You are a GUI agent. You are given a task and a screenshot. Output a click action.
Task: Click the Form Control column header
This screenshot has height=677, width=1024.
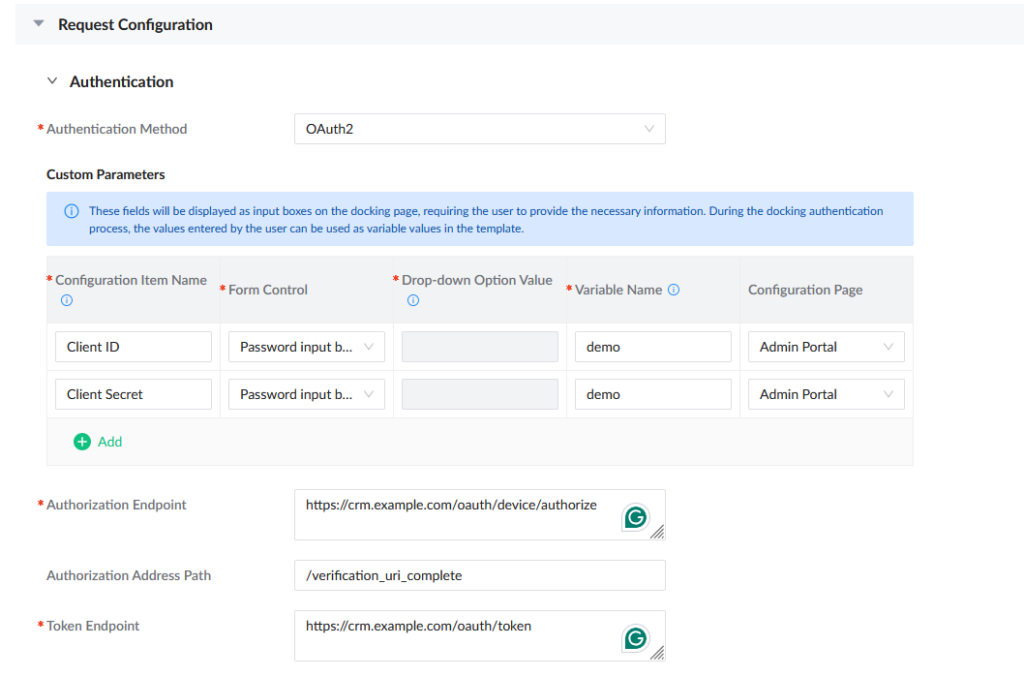click(268, 289)
